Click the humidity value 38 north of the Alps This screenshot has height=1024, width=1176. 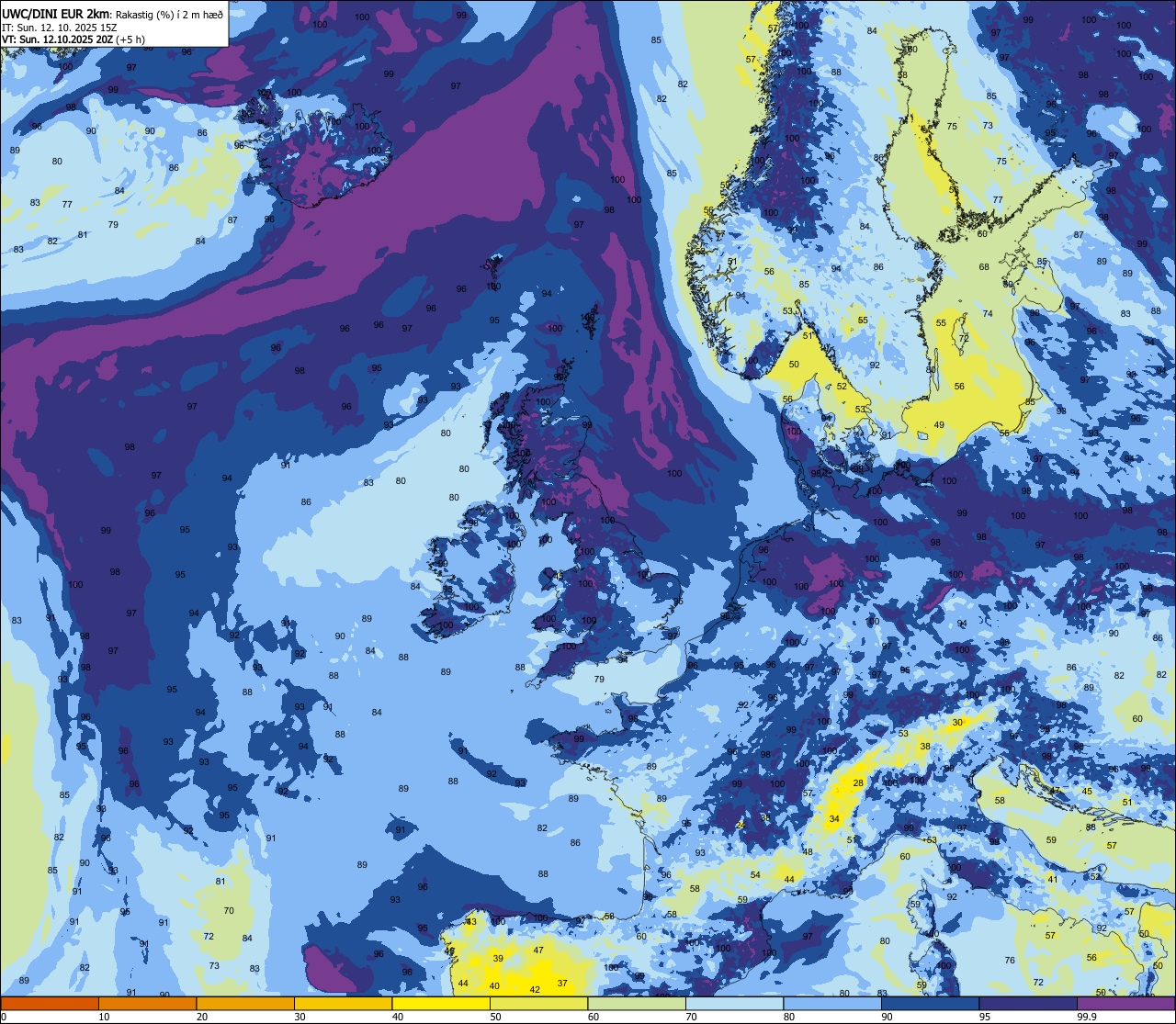(925, 746)
